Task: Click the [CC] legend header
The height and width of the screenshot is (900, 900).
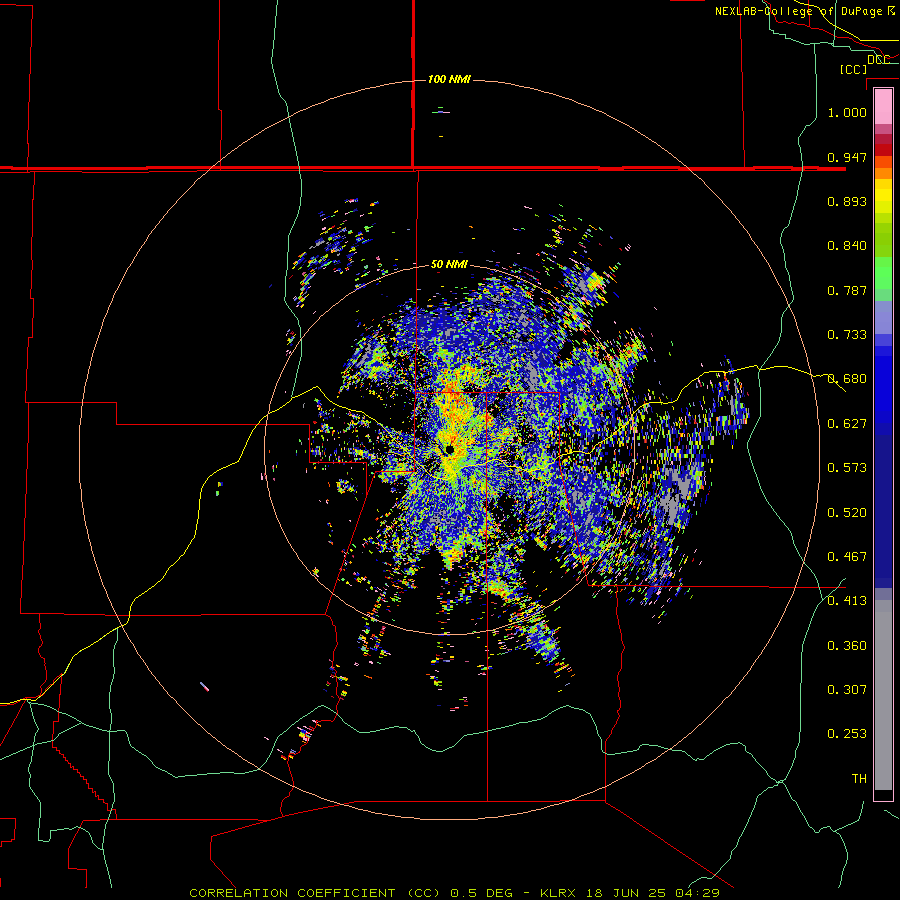Action: pyautogui.click(x=853, y=69)
